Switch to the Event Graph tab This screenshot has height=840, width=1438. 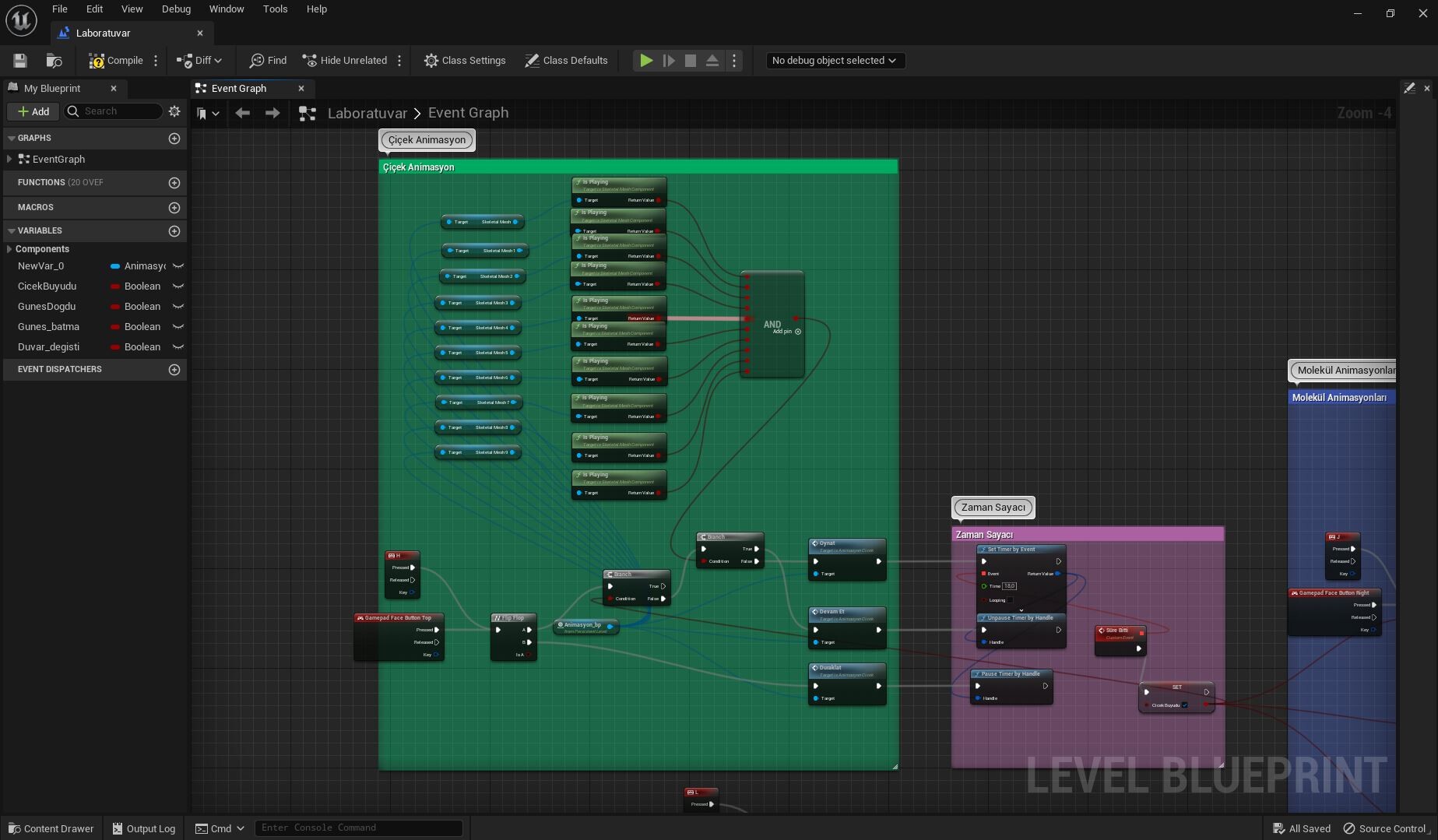coord(240,88)
